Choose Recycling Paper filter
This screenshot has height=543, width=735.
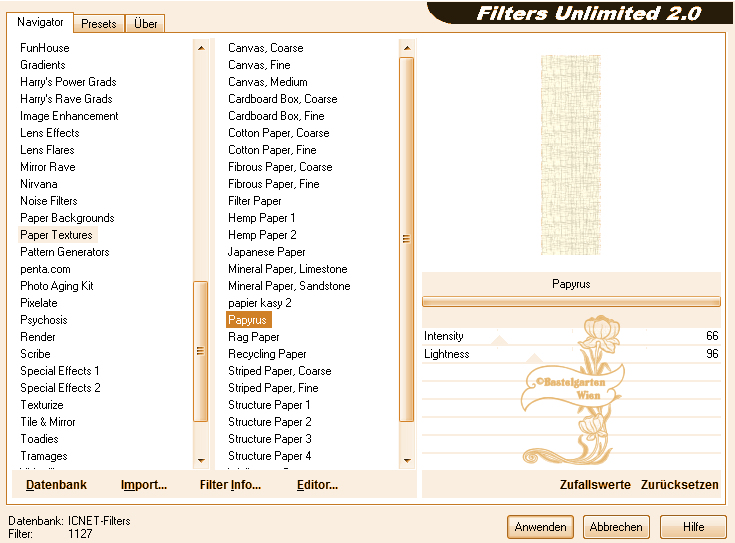pyautogui.click(x=267, y=354)
